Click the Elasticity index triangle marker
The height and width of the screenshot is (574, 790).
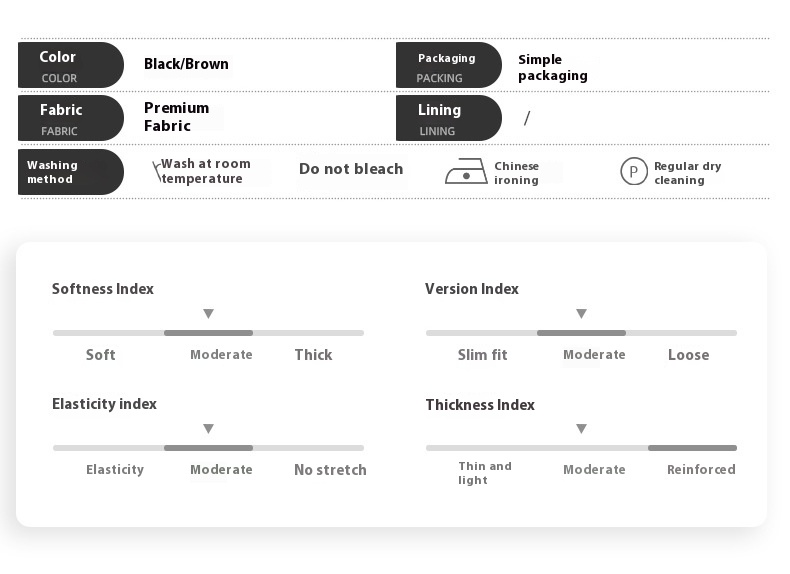pyautogui.click(x=208, y=429)
